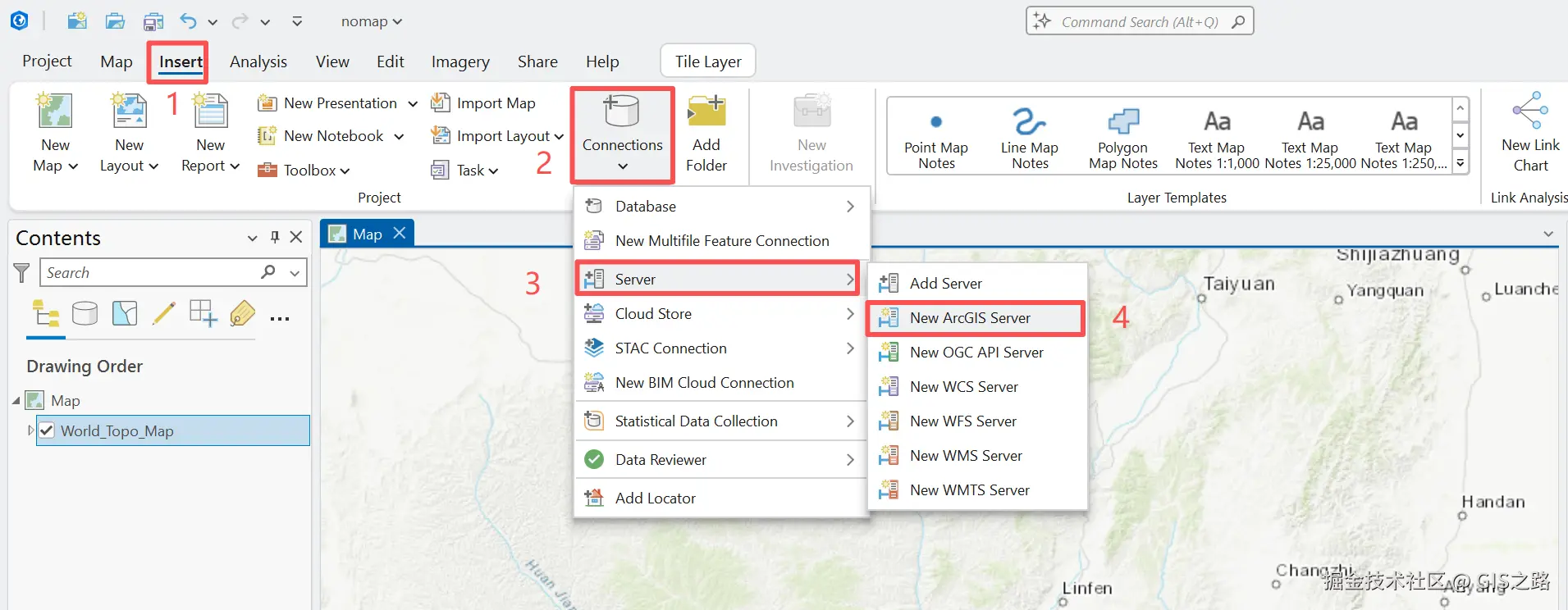The image size is (1568, 610).
Task: Close the Map view tab
Action: click(400, 234)
